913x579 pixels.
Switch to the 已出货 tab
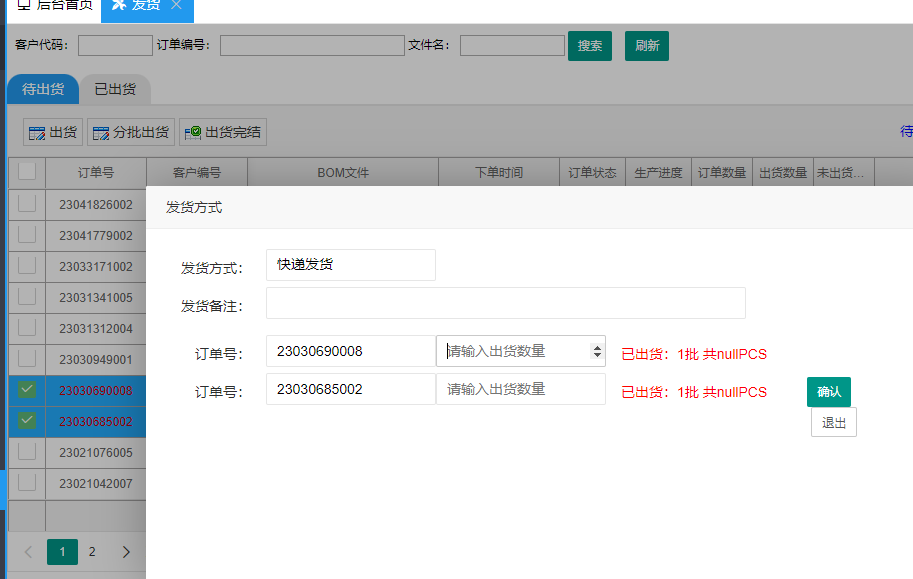(115, 89)
